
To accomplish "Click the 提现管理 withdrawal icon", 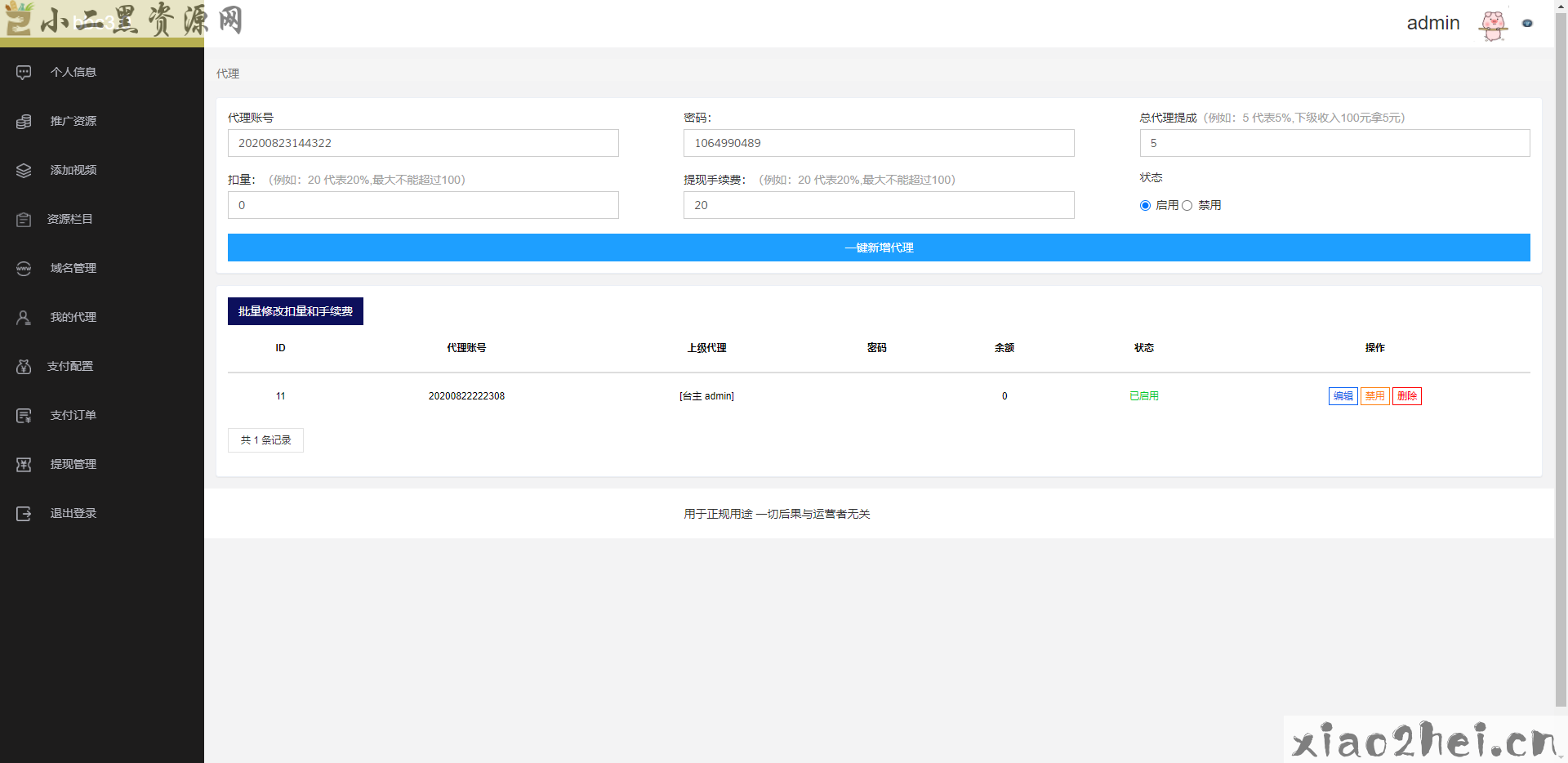I will tap(24, 465).
